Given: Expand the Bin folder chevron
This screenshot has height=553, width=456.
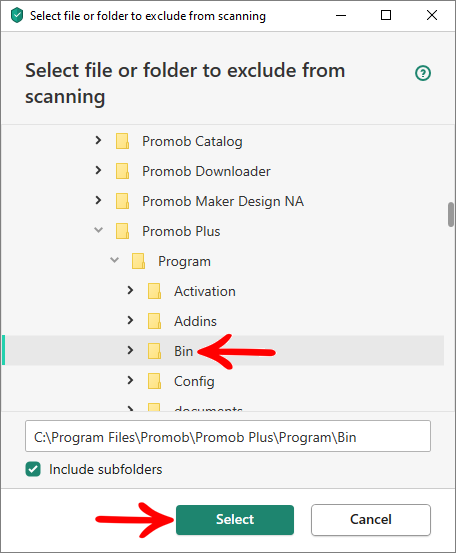Looking at the screenshot, I should click(x=130, y=350).
